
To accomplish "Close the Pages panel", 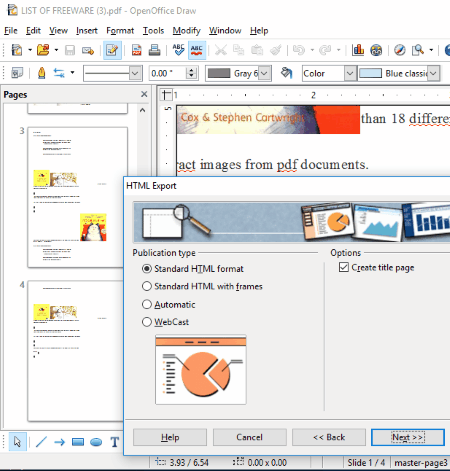I will (x=144, y=94).
